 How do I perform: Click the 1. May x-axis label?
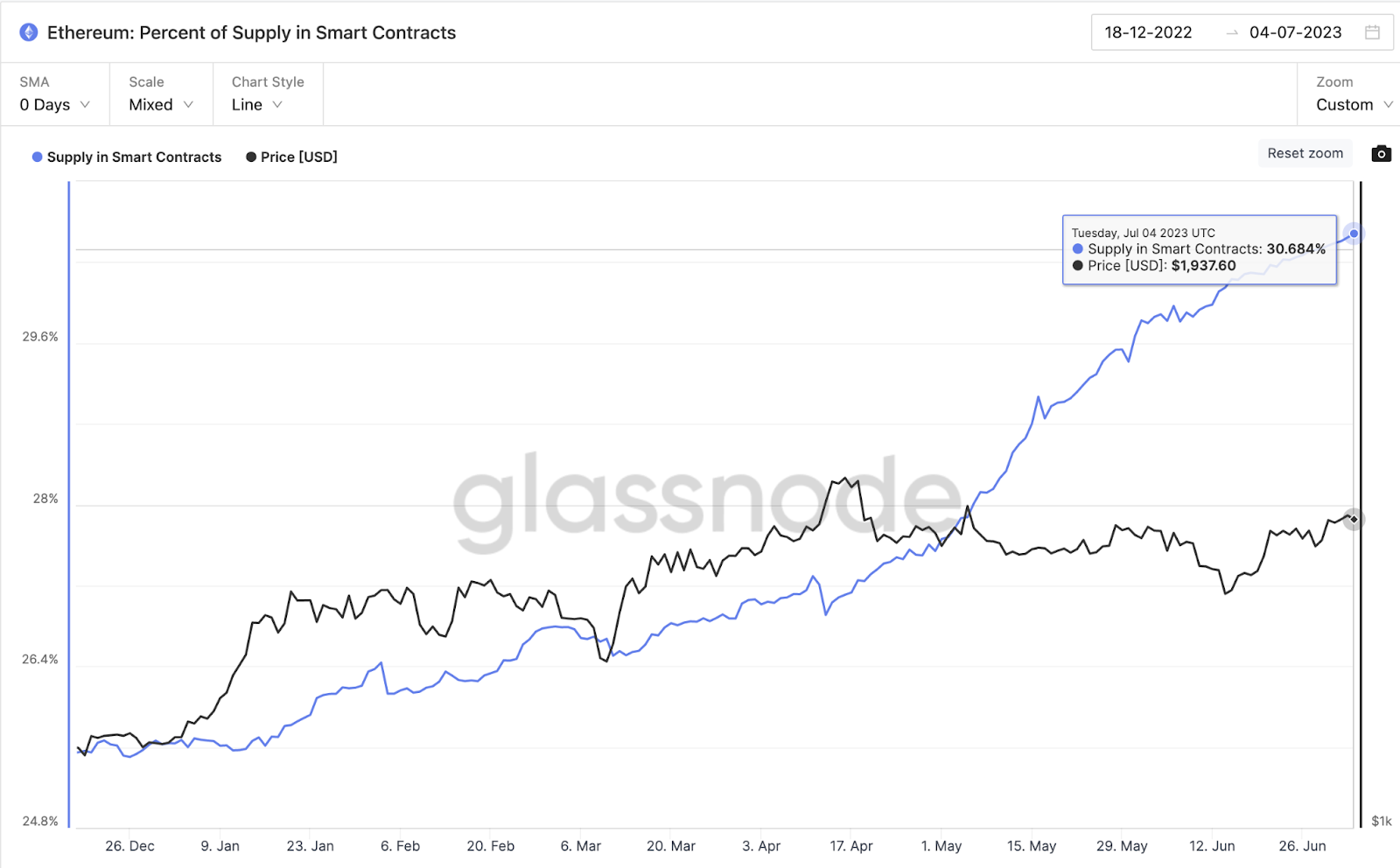[941, 846]
